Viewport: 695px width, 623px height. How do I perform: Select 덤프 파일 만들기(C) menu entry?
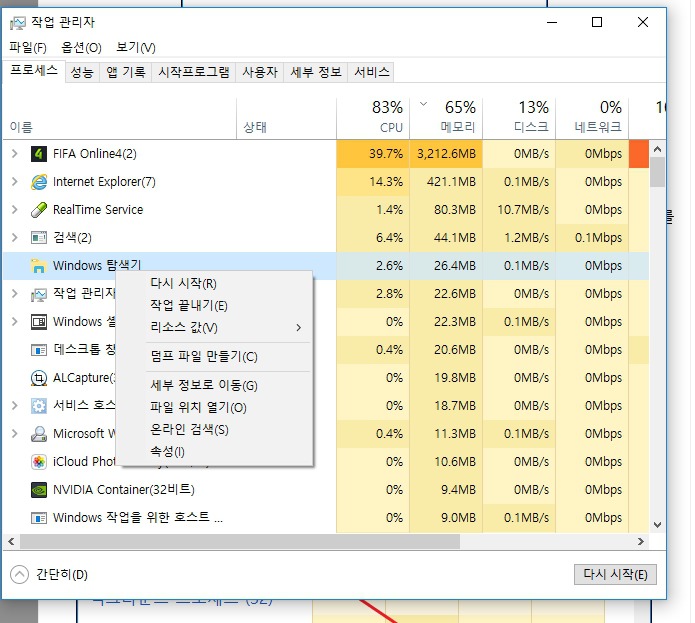(215, 357)
